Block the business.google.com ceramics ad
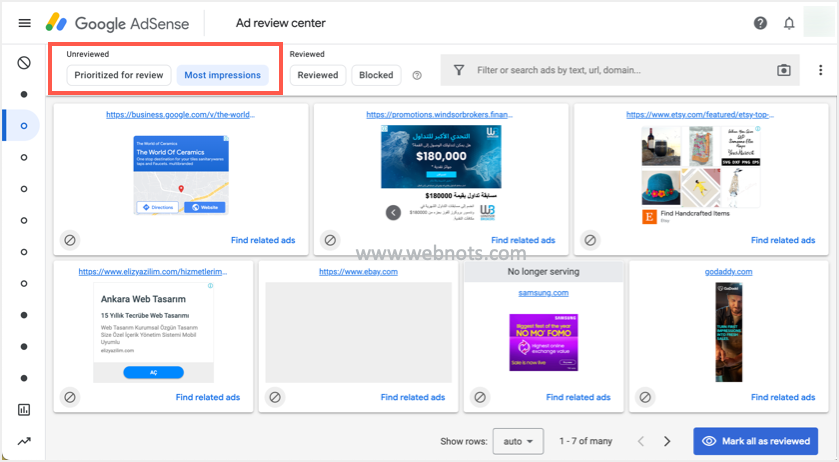 pos(70,240)
